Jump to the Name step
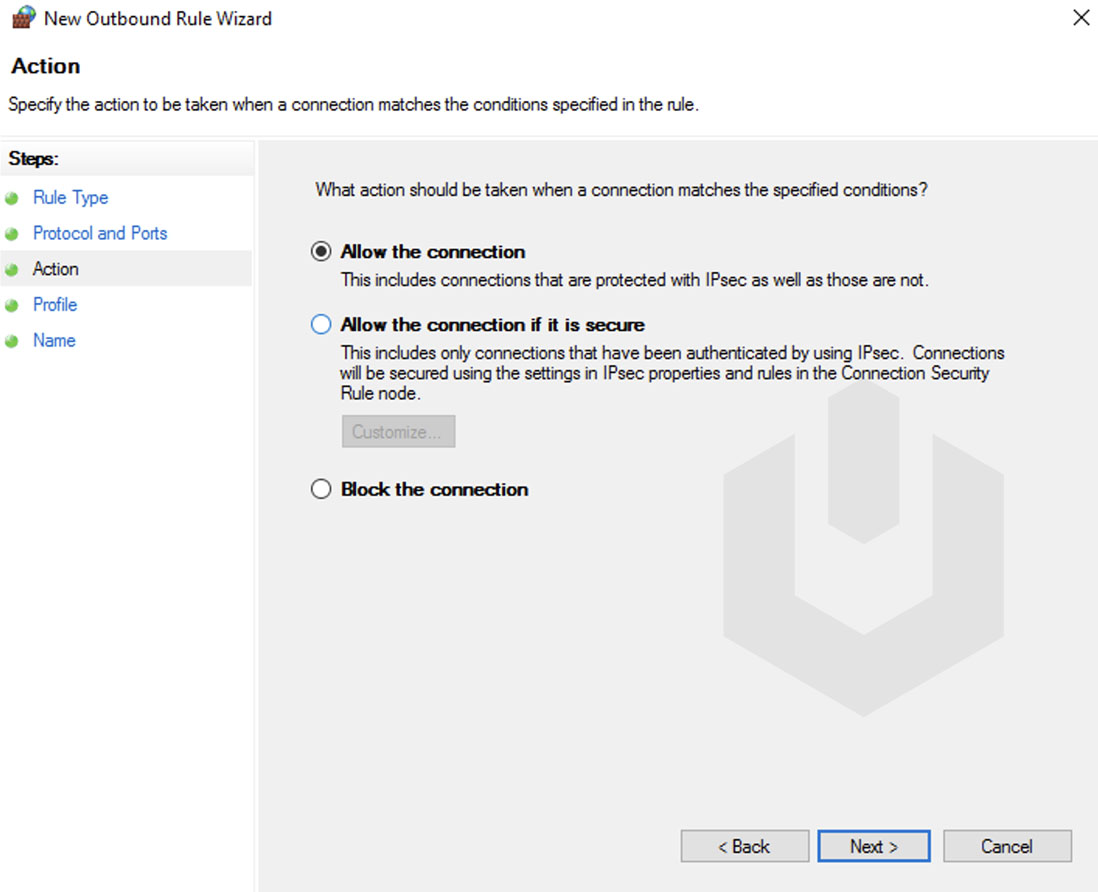Viewport: 1098px width, 892px height. (x=54, y=341)
